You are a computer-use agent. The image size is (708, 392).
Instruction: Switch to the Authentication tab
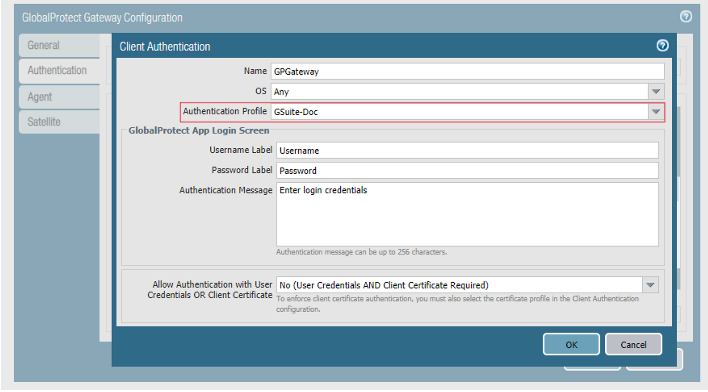point(59,71)
